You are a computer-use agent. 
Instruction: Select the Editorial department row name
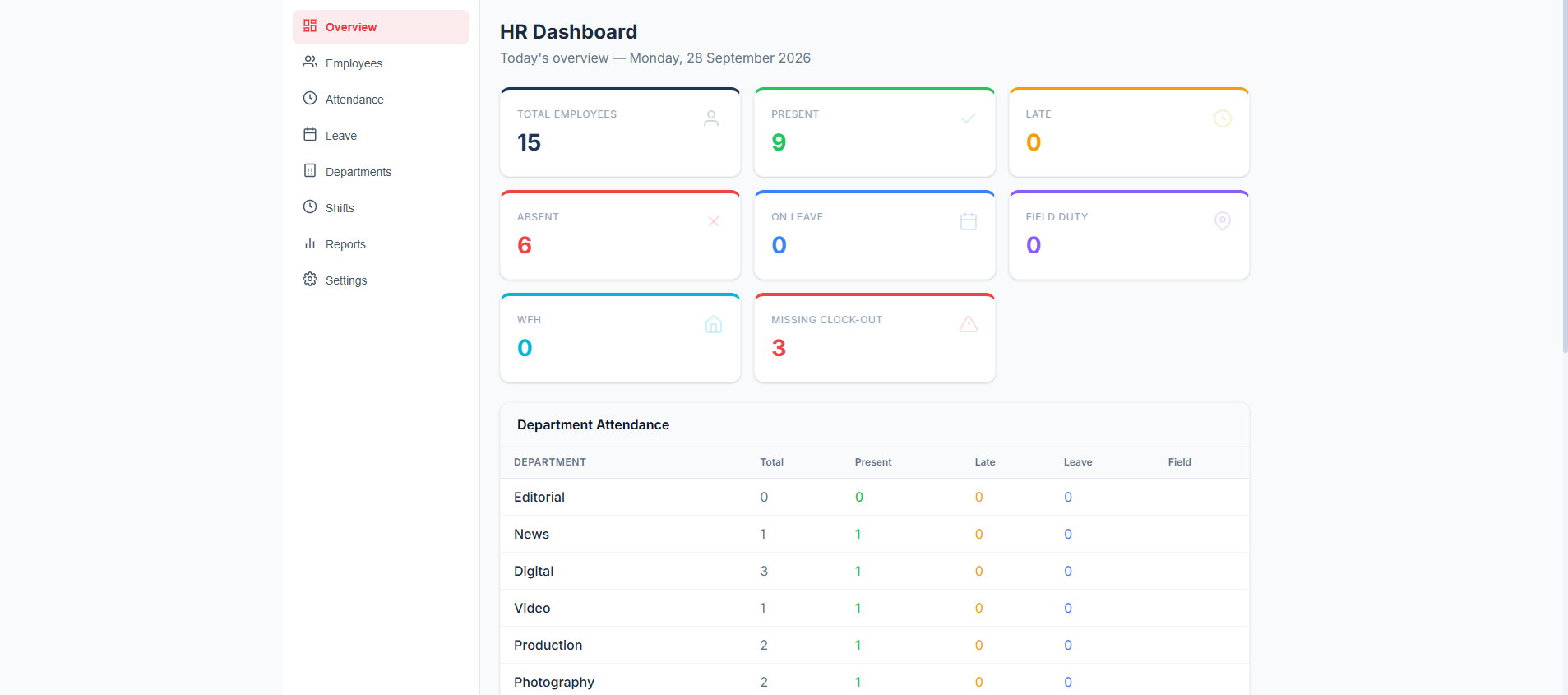coord(539,497)
